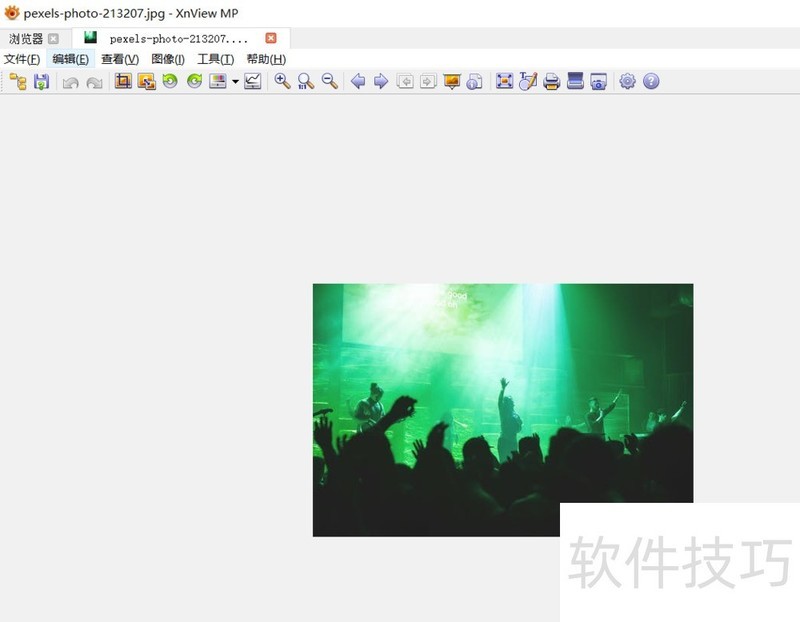Click the Save icon
Viewport: 800px width, 622px height.
[43, 82]
